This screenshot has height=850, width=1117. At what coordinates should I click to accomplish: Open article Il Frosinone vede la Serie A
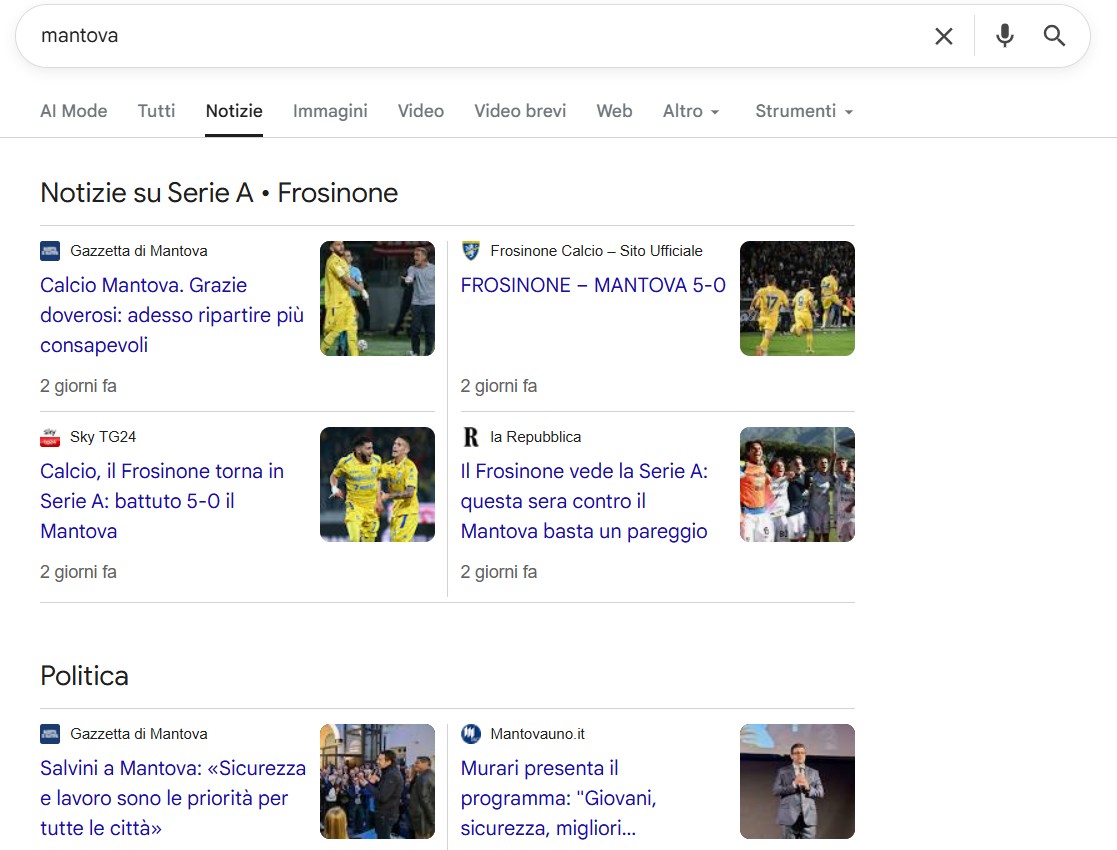pyautogui.click(x=584, y=501)
